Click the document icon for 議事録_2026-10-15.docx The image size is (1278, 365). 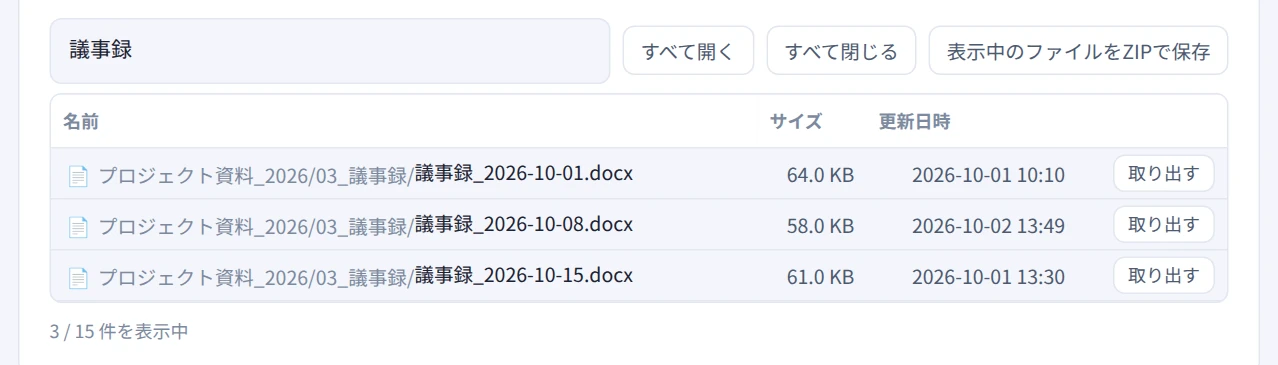(78, 277)
